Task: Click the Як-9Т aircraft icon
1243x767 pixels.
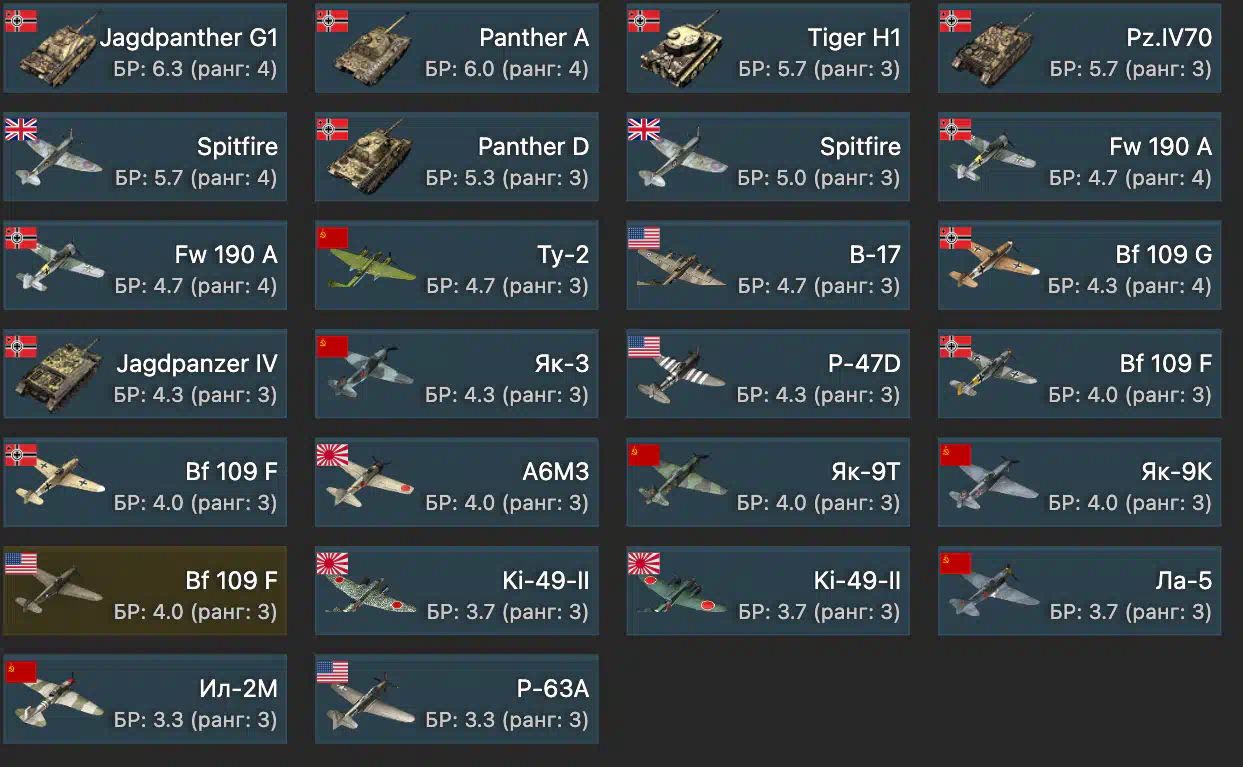Action: point(683,486)
